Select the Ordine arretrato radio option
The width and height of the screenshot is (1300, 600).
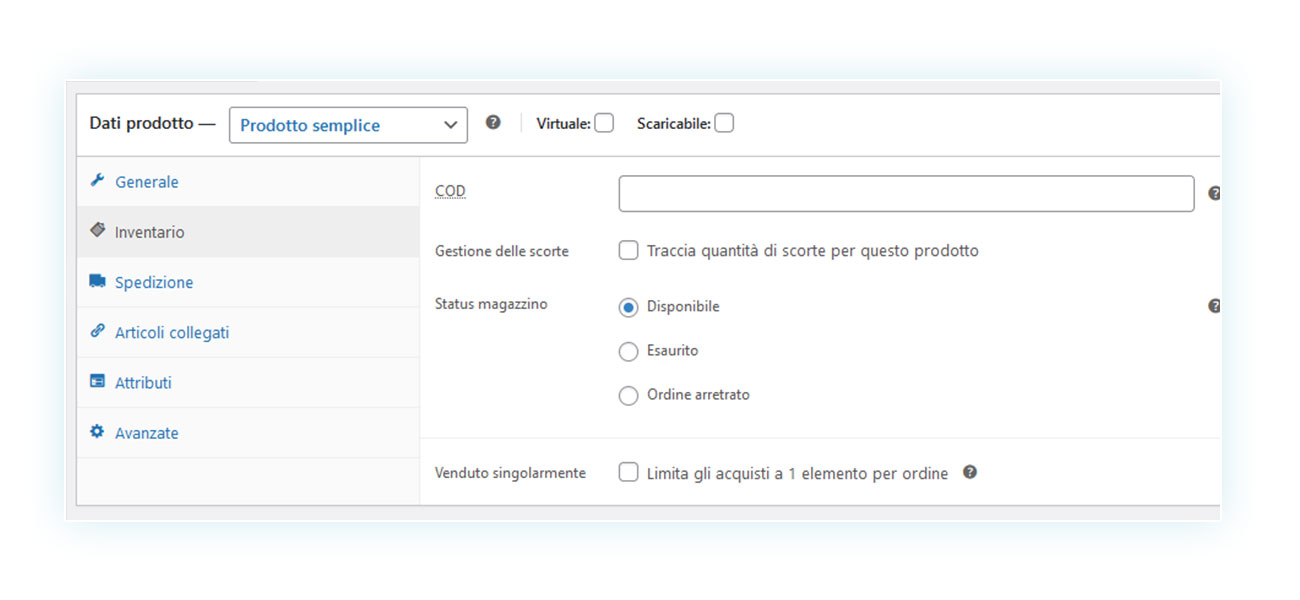(x=628, y=396)
